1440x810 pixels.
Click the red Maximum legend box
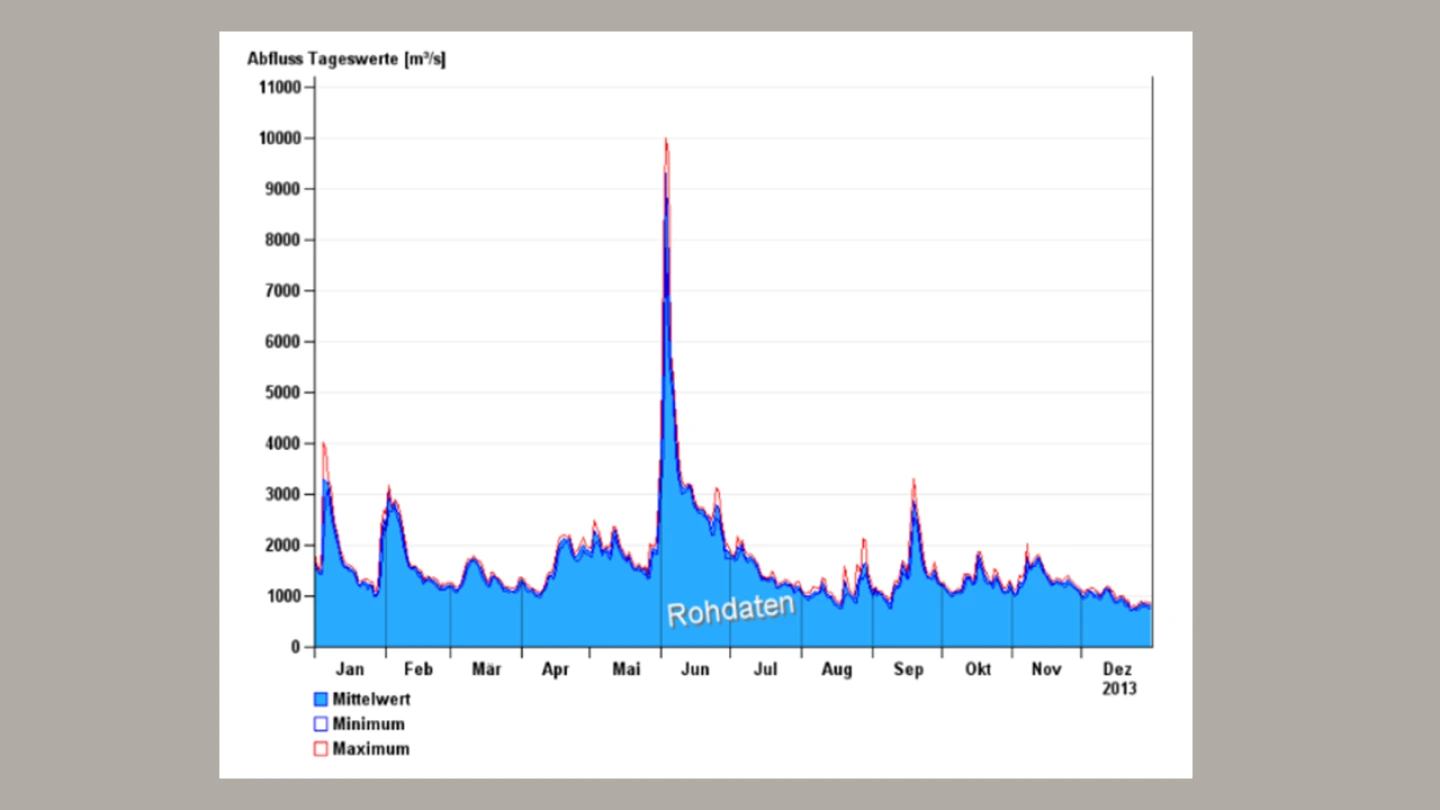pyautogui.click(x=321, y=748)
